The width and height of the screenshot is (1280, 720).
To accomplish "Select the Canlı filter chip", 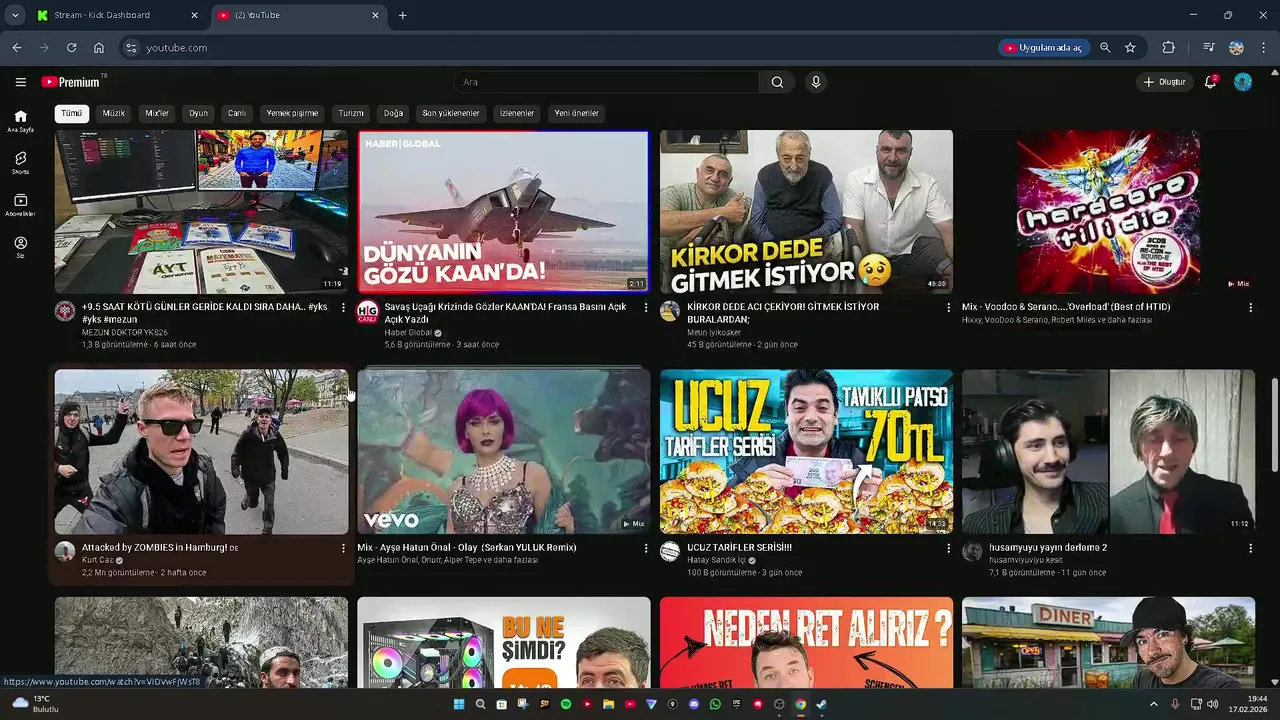I will click(x=237, y=113).
